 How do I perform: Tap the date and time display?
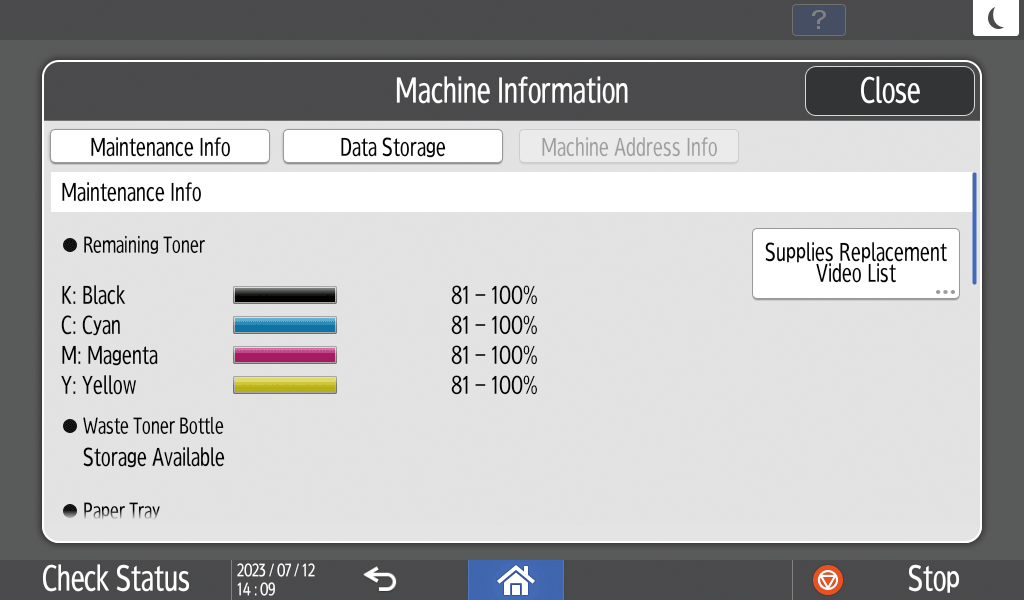pos(275,579)
